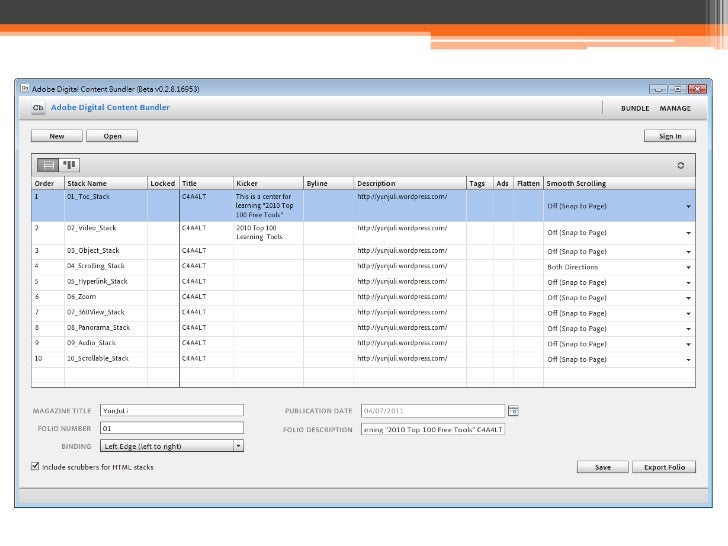Screen dimensions: 728x546
Task: Click 'Both Directions' value for 04_Scrolling_Stack
Action: (572, 267)
